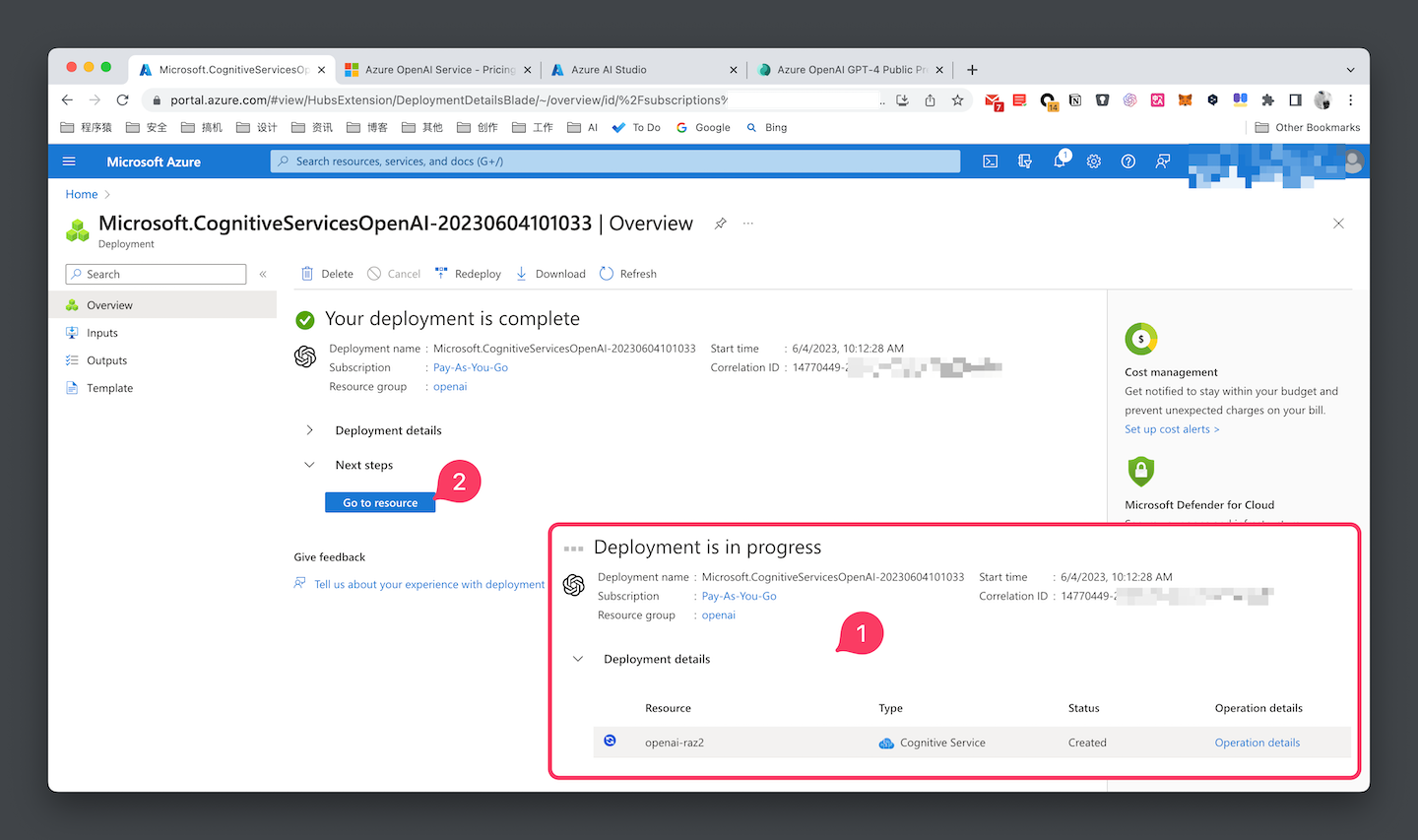Close the deployment overview blade
This screenshot has height=840, width=1418.
click(1338, 224)
